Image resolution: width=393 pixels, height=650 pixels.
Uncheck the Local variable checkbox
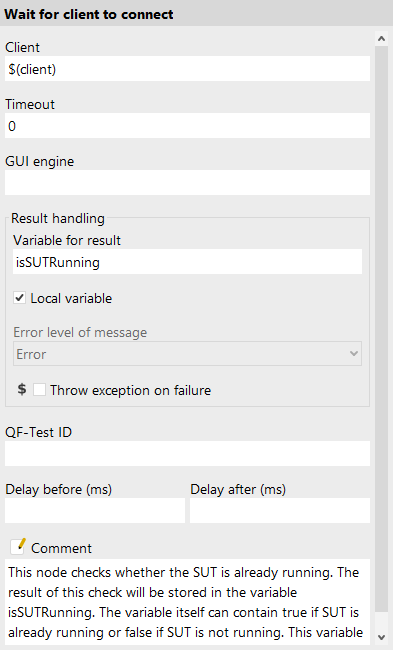pyautogui.click(x=19, y=298)
